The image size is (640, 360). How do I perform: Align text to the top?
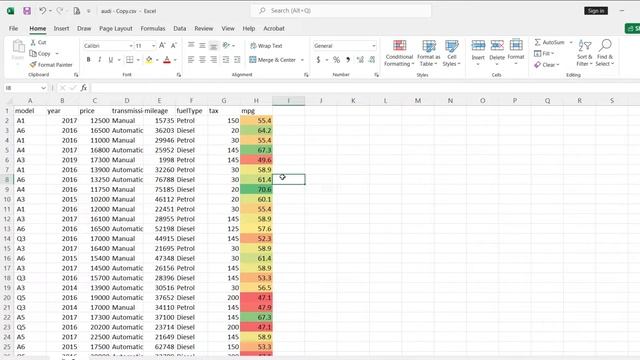[191, 45]
